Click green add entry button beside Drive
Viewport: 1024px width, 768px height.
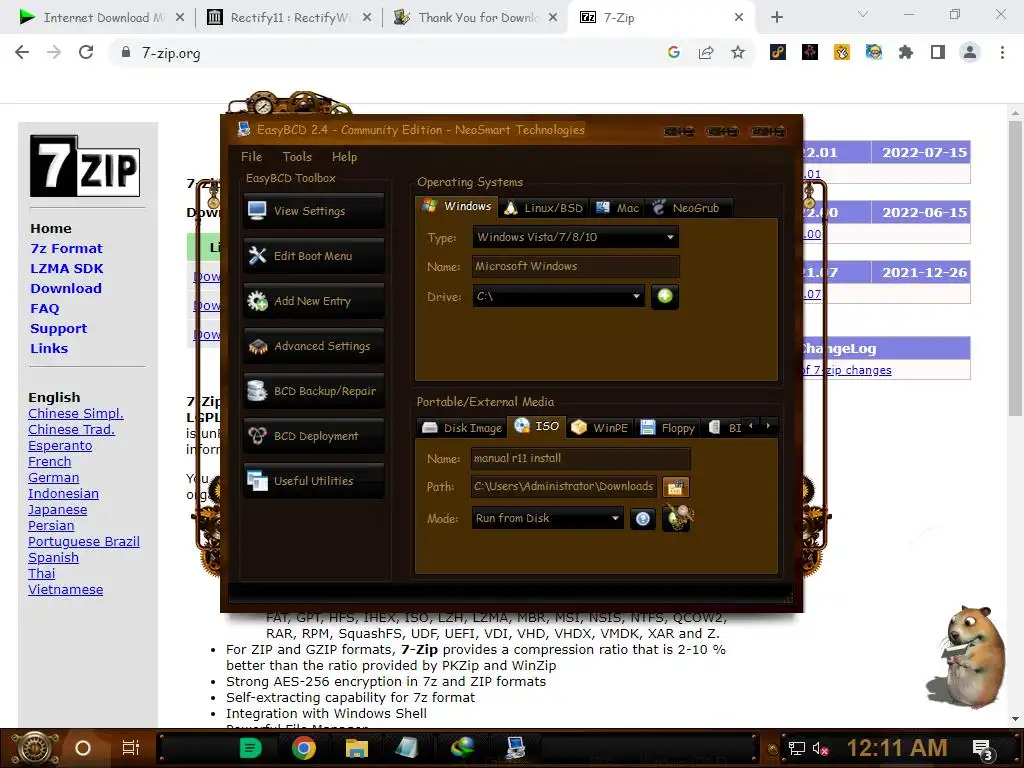[665, 296]
